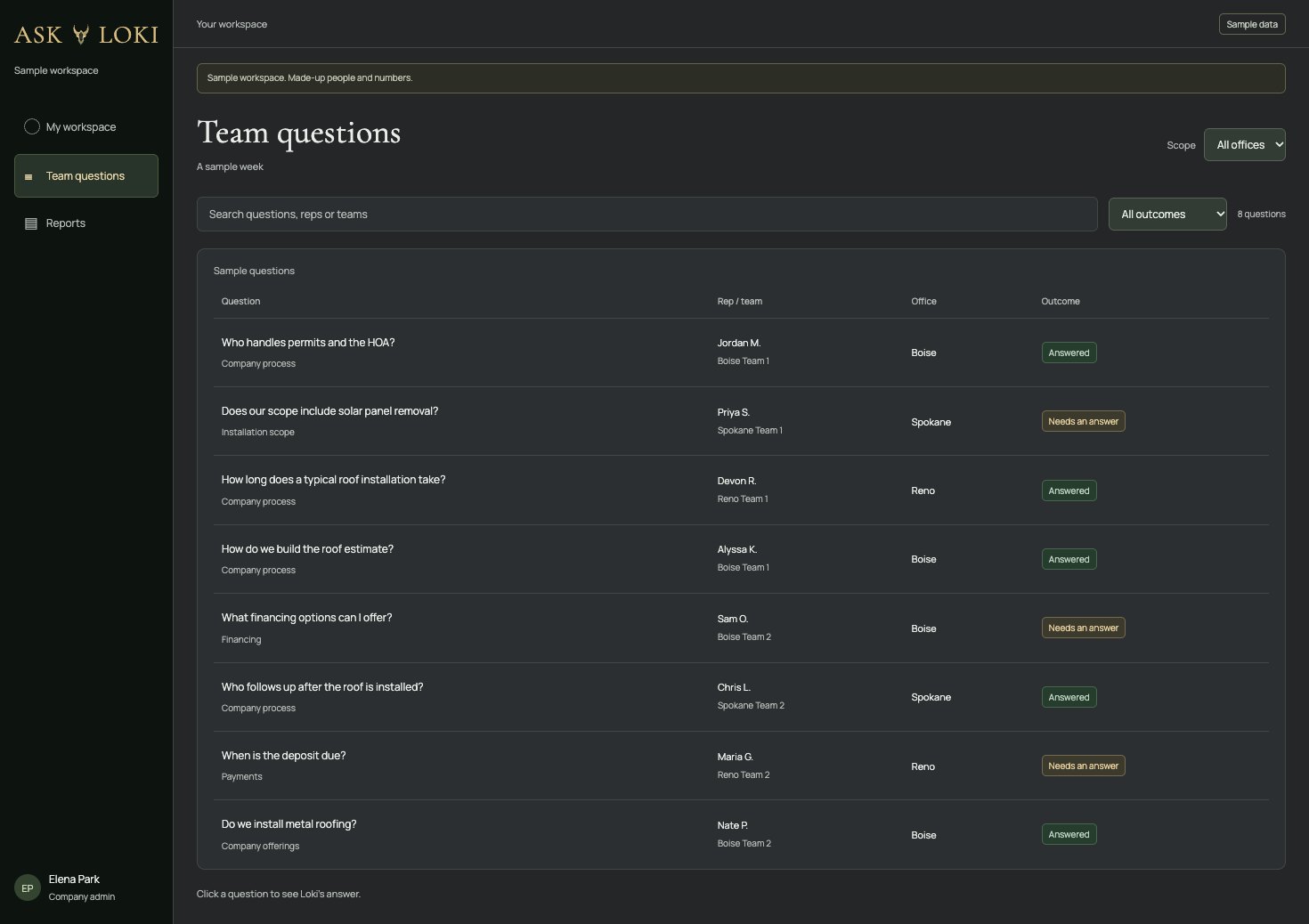Click the Sample workspace notice banner
This screenshot has width=1309, height=924.
tap(741, 78)
